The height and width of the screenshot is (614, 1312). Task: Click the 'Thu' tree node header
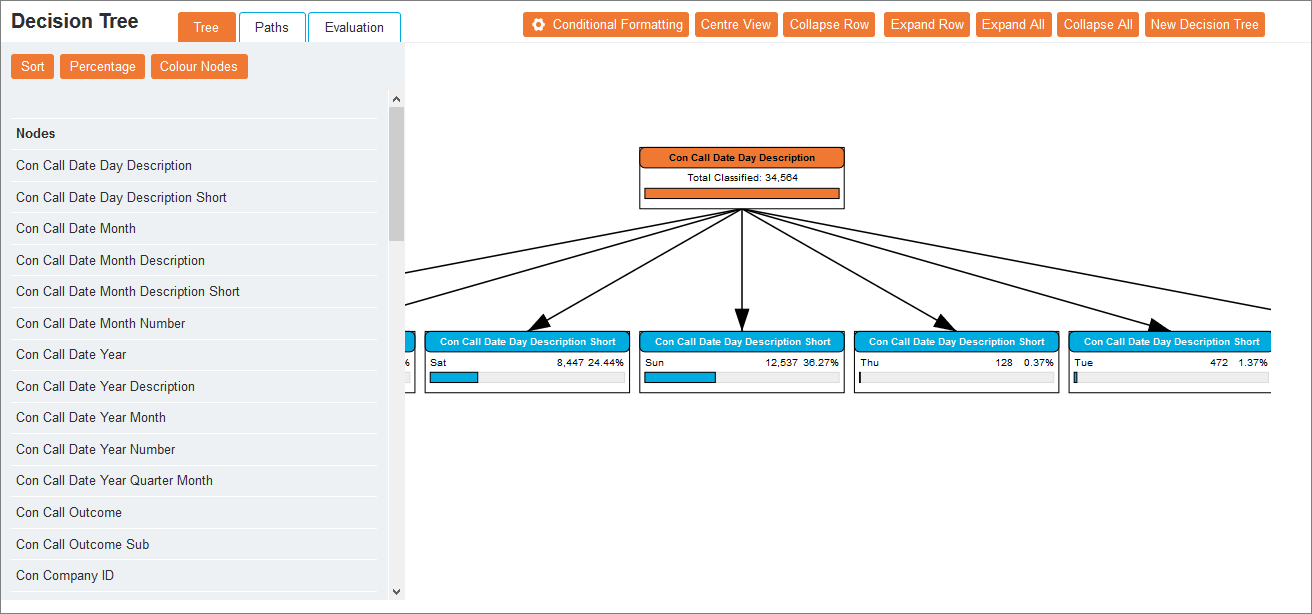956,342
